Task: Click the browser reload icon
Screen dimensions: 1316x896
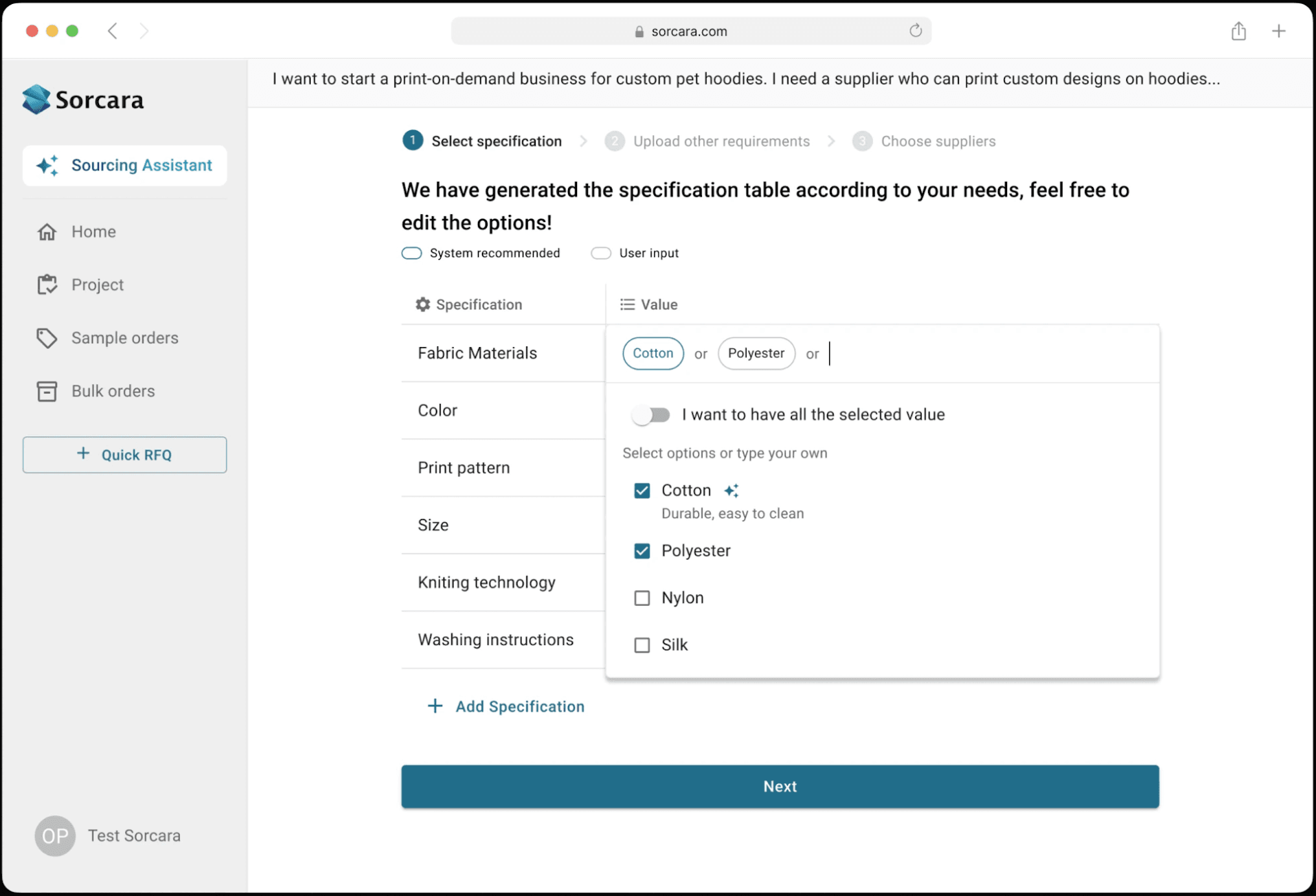Action: [x=915, y=30]
